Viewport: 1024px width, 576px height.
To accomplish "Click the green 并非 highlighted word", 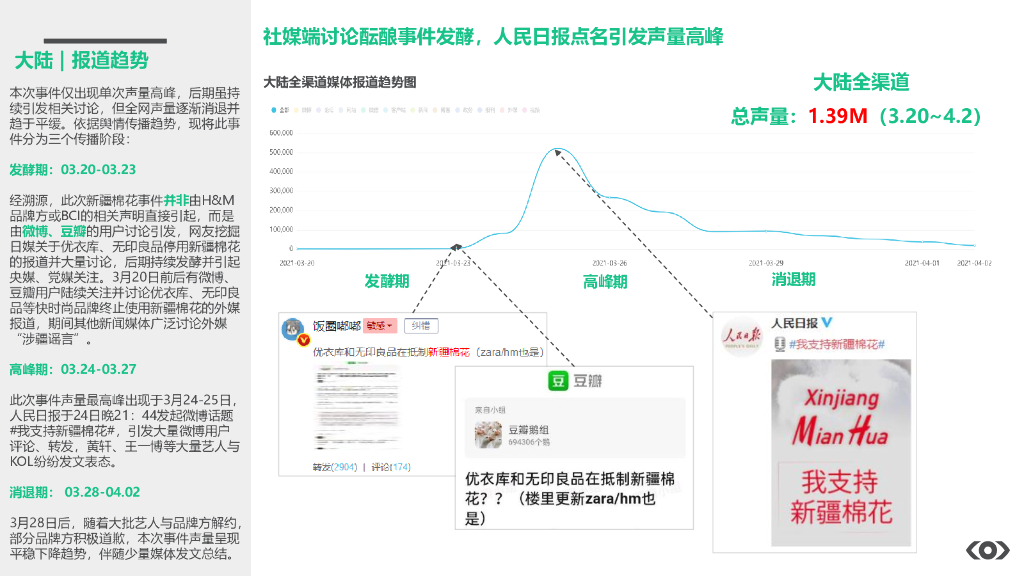I will click(x=176, y=200).
